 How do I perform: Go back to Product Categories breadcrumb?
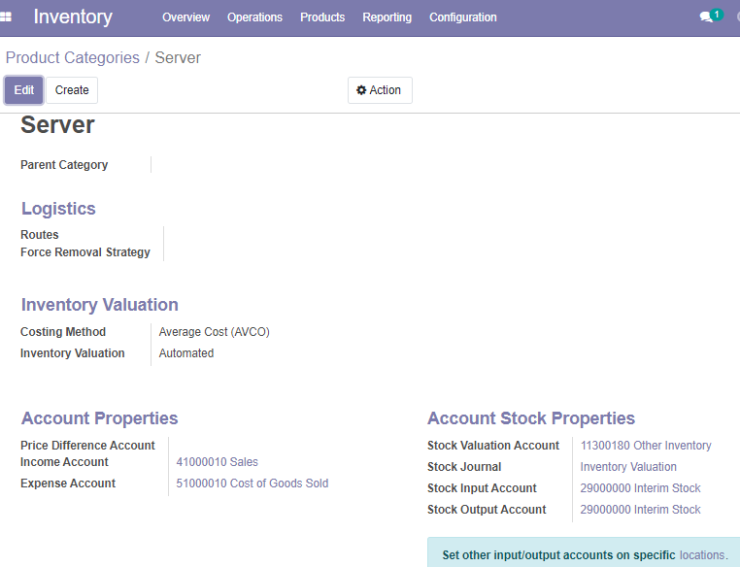(73, 58)
